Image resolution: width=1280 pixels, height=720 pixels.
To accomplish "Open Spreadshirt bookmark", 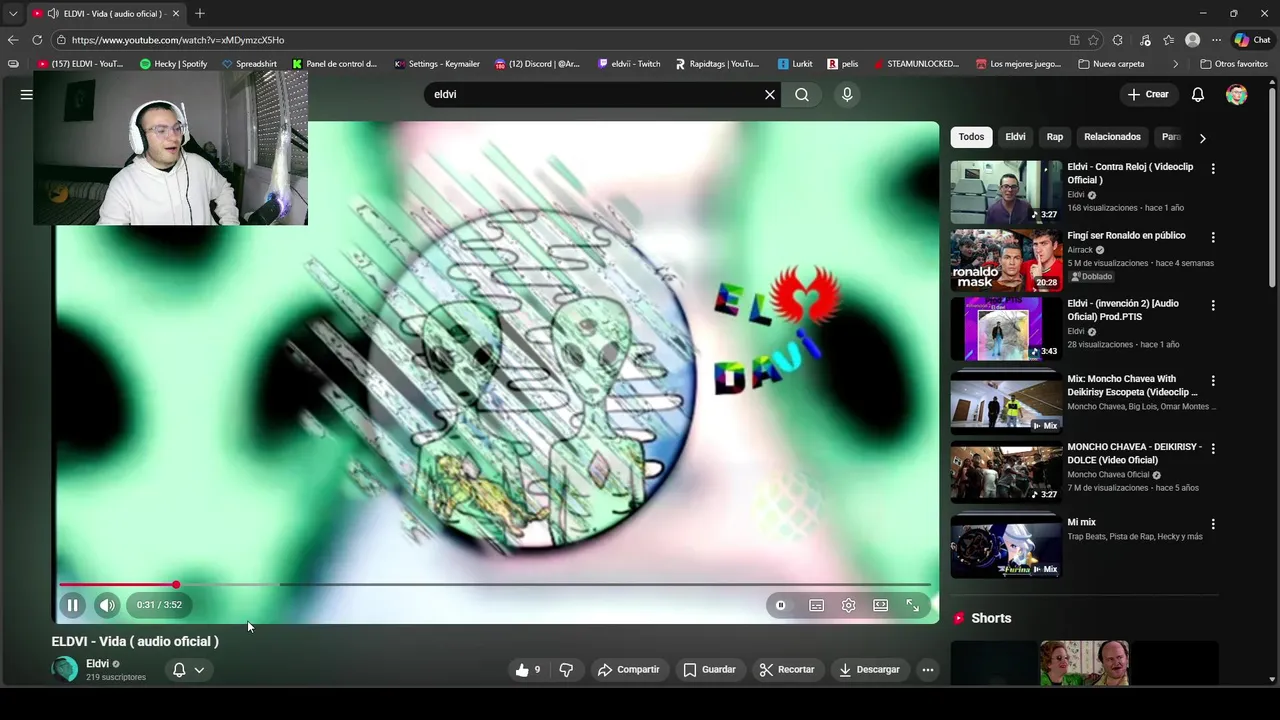I will point(249,64).
